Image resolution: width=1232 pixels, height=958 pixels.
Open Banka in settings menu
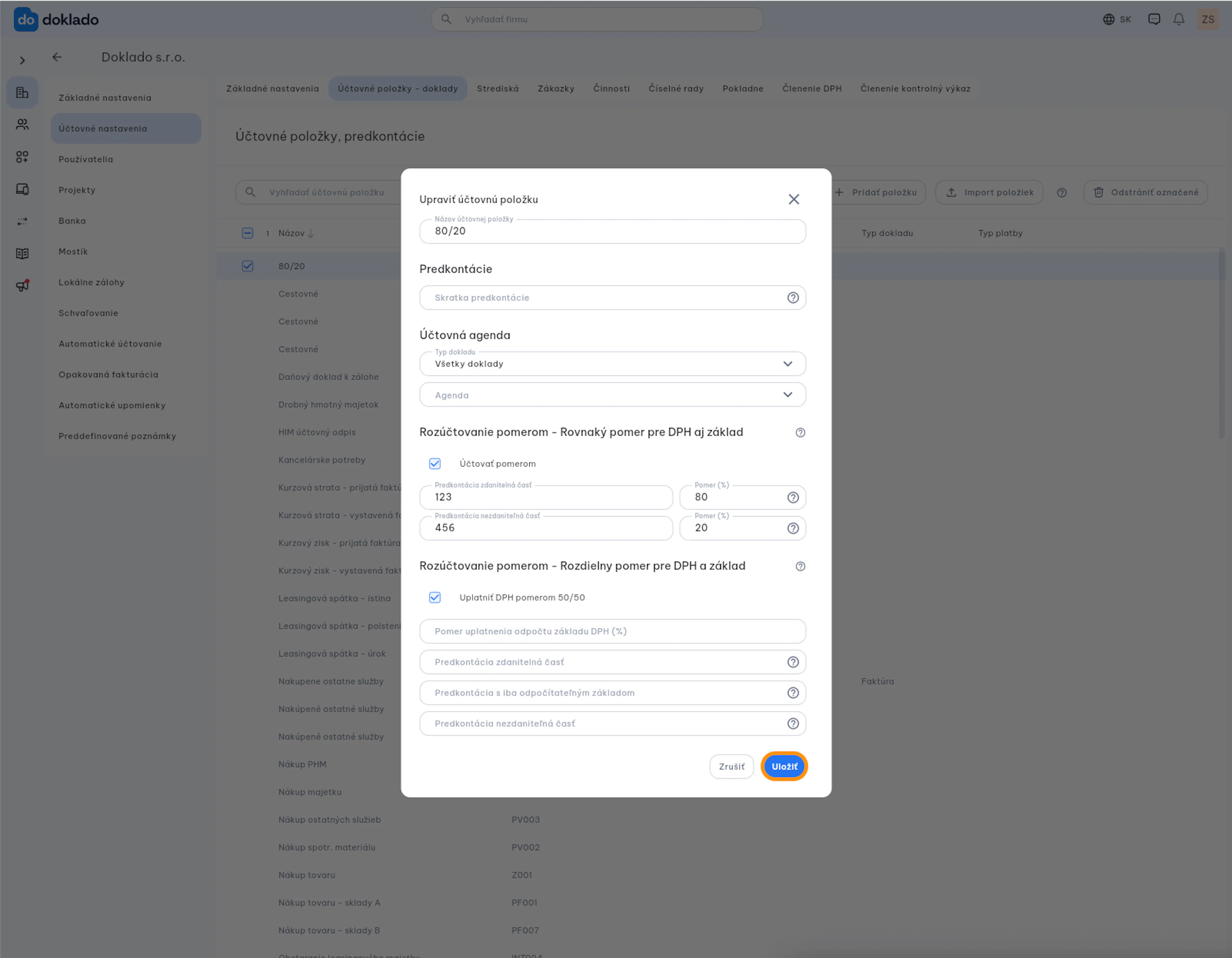[126, 221]
